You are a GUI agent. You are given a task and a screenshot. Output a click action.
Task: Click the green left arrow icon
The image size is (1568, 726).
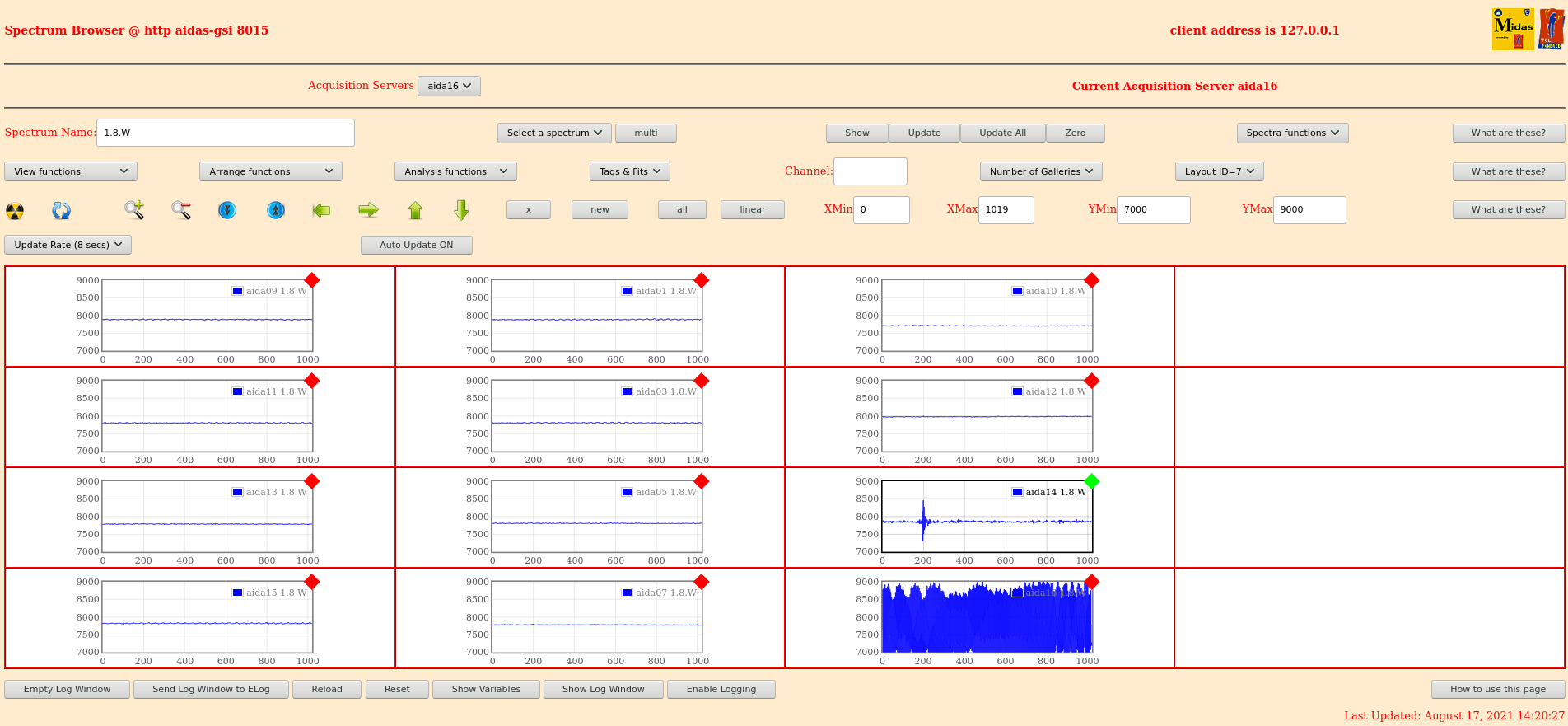[321, 210]
